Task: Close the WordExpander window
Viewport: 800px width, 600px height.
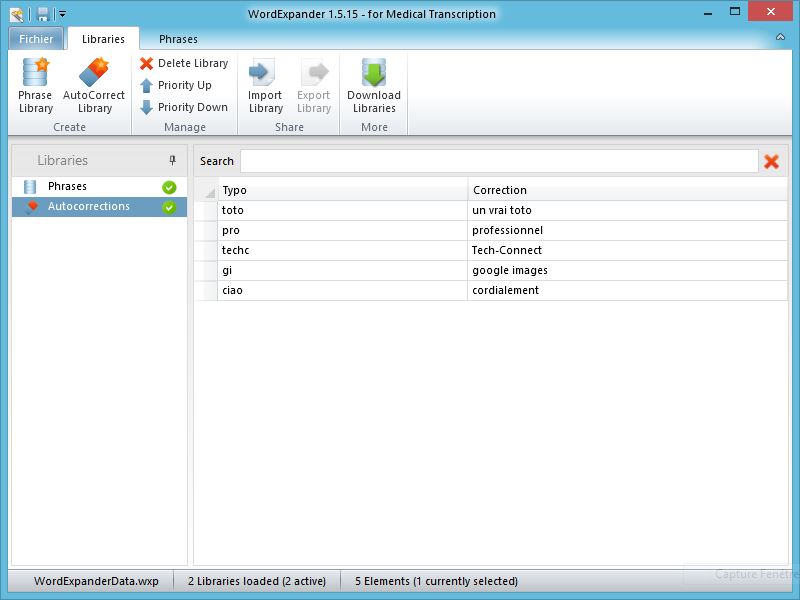Action: (x=770, y=11)
